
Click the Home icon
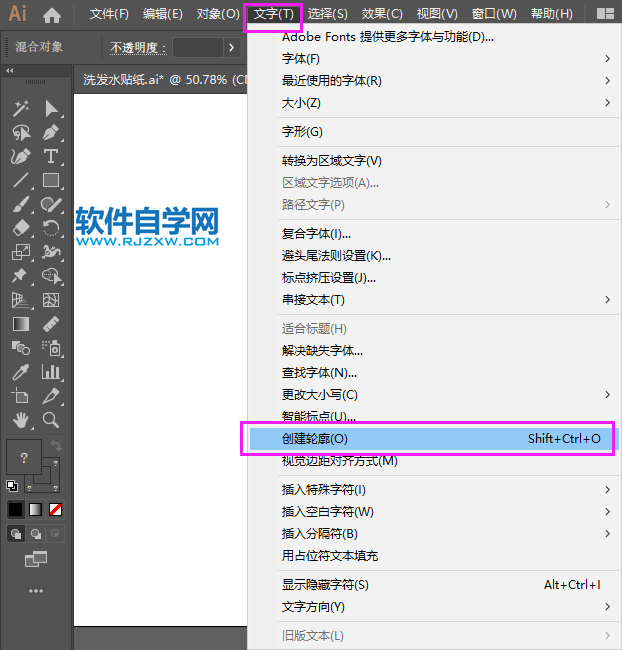point(52,15)
